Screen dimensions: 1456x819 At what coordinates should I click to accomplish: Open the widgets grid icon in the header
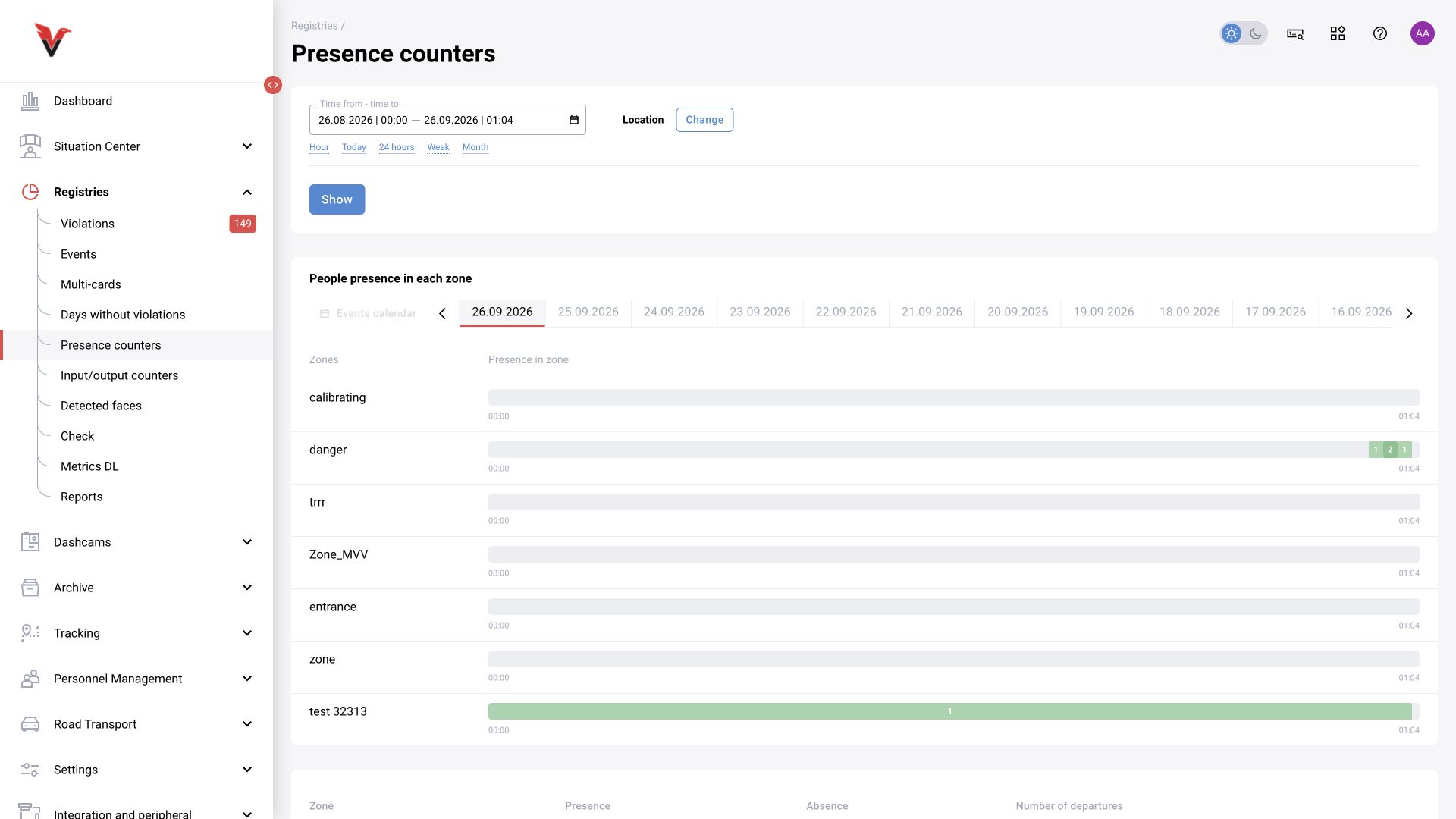click(1338, 33)
